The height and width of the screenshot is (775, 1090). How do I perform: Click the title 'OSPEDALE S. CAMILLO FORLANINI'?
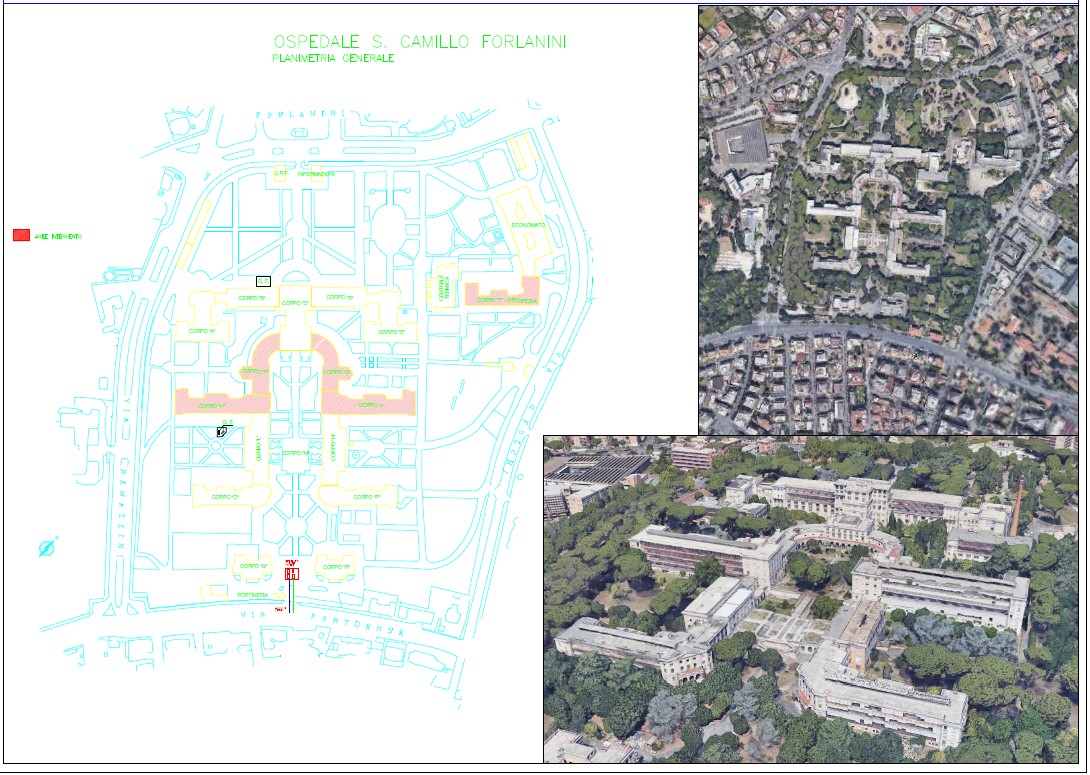tap(419, 42)
